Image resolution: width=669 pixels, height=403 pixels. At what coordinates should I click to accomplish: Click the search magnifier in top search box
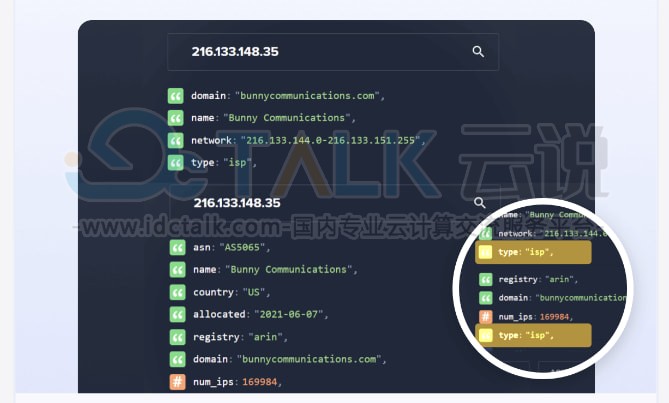point(478,52)
